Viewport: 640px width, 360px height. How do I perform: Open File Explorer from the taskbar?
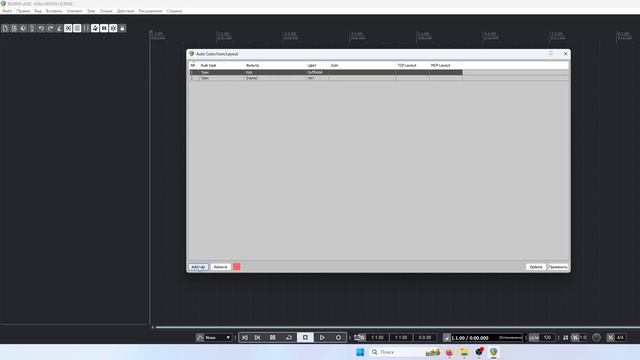tap(464, 352)
